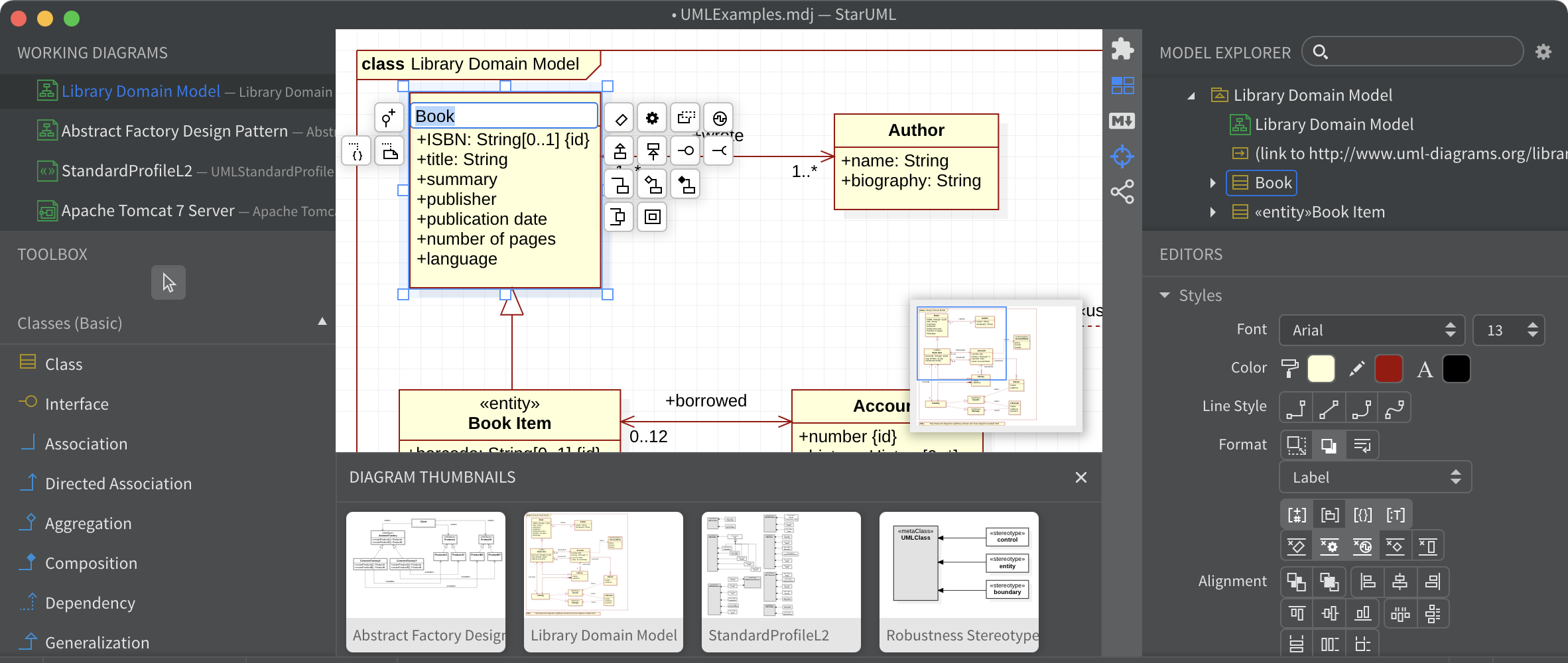Select the Interface tool in the Toolbox
The width and height of the screenshot is (1568, 663).
tap(76, 404)
